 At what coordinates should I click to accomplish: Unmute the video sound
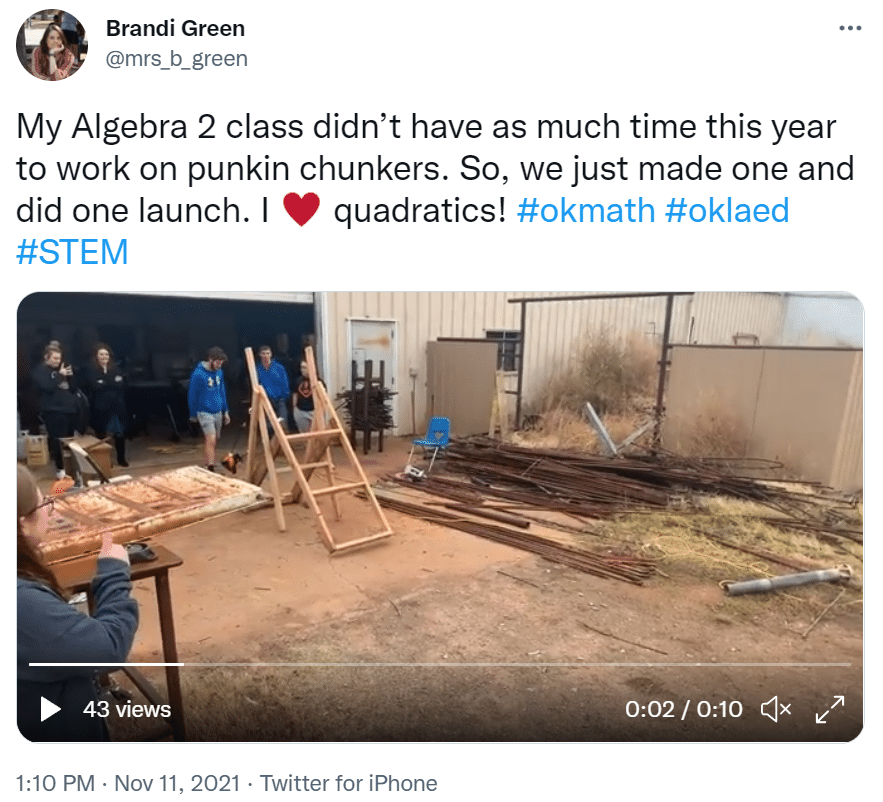pos(776,709)
